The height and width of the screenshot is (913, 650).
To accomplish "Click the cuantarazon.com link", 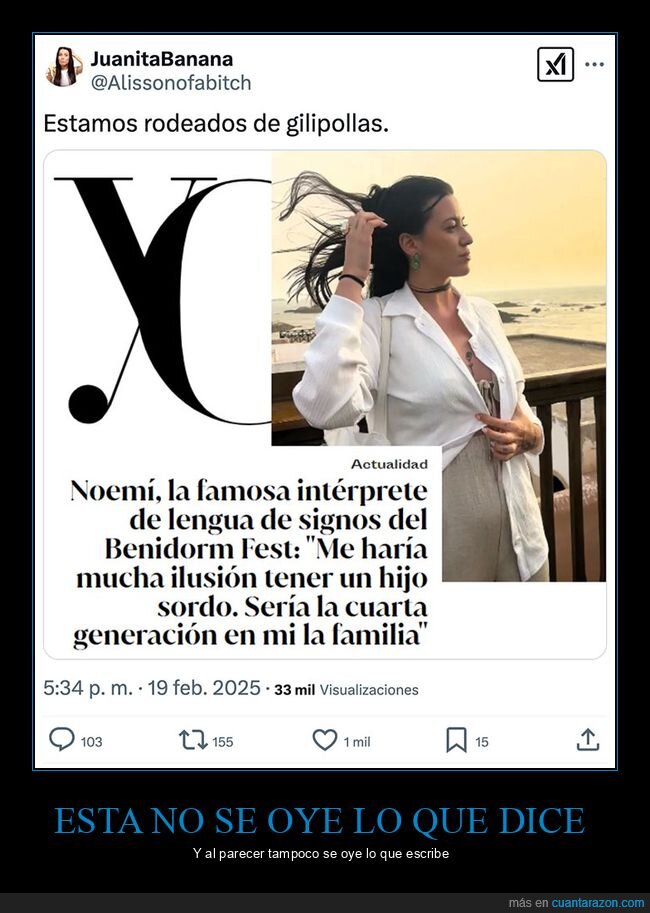I will tap(598, 903).
